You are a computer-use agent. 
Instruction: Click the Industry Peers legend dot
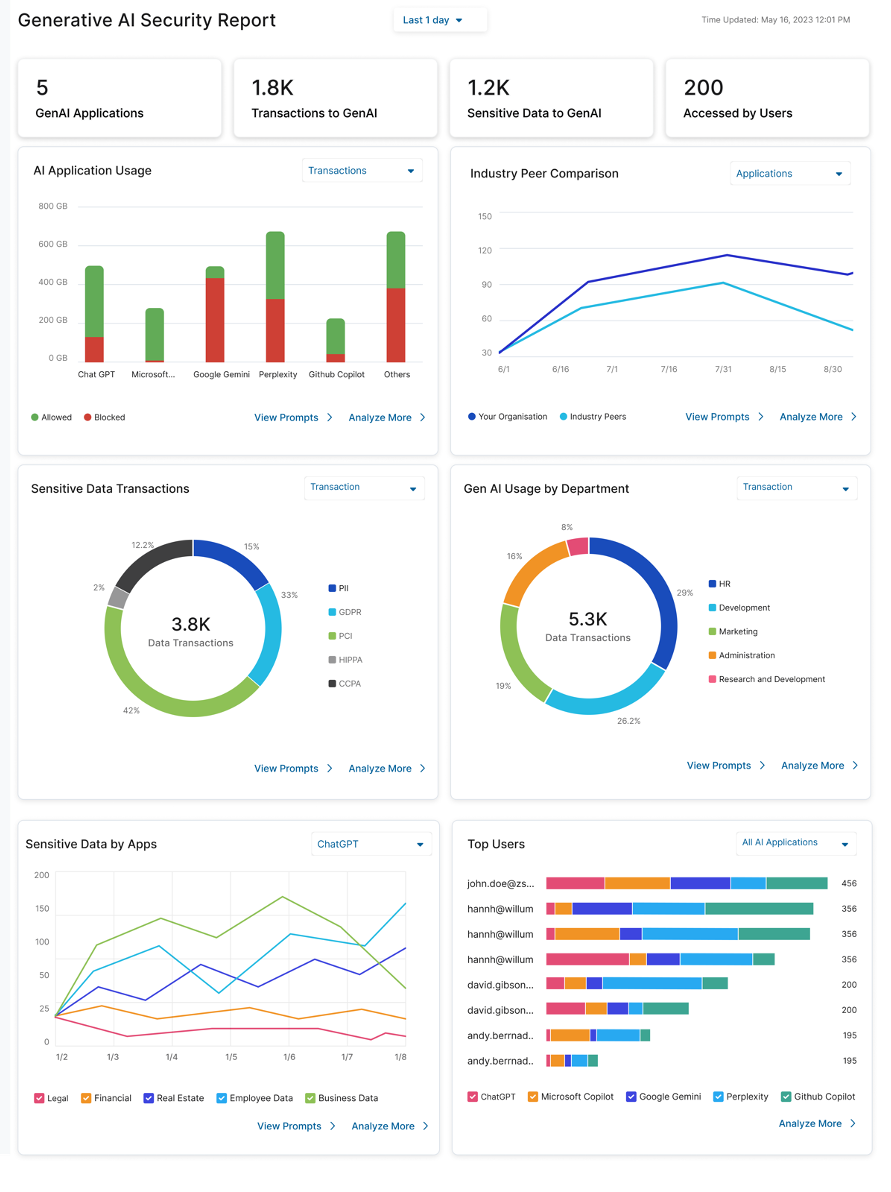[x=563, y=417]
